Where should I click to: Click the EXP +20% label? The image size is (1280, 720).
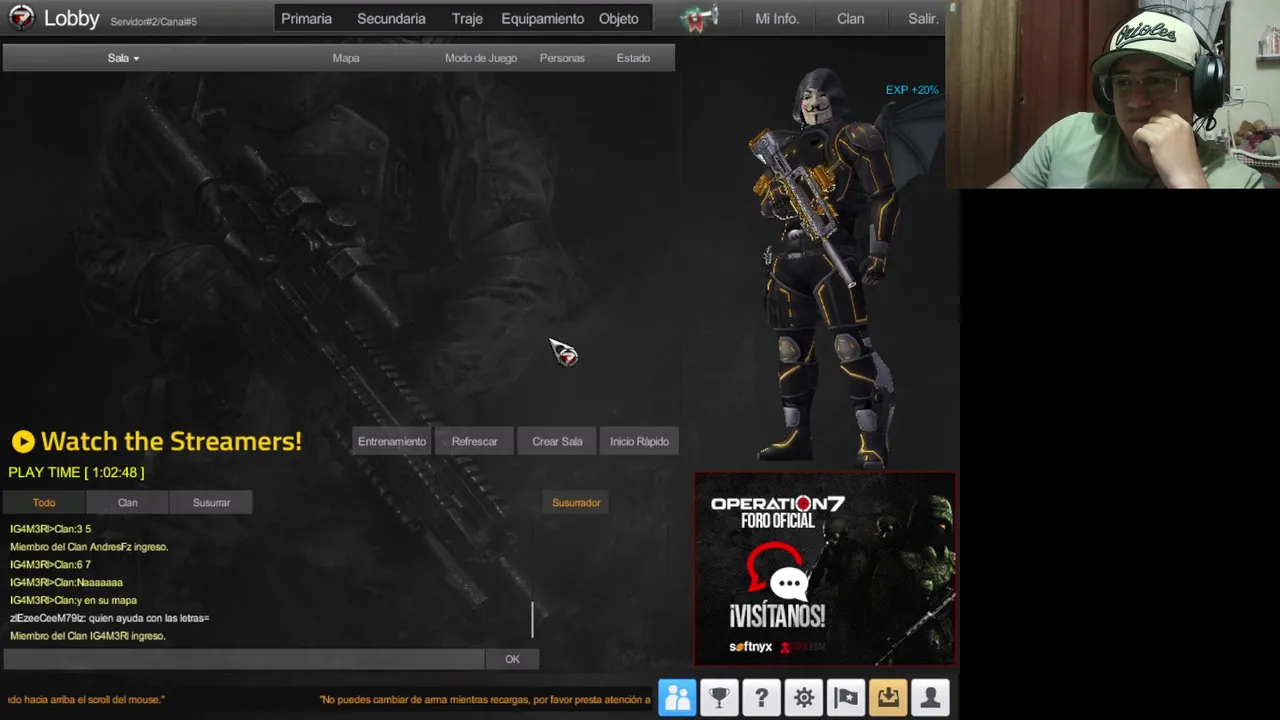click(x=912, y=90)
